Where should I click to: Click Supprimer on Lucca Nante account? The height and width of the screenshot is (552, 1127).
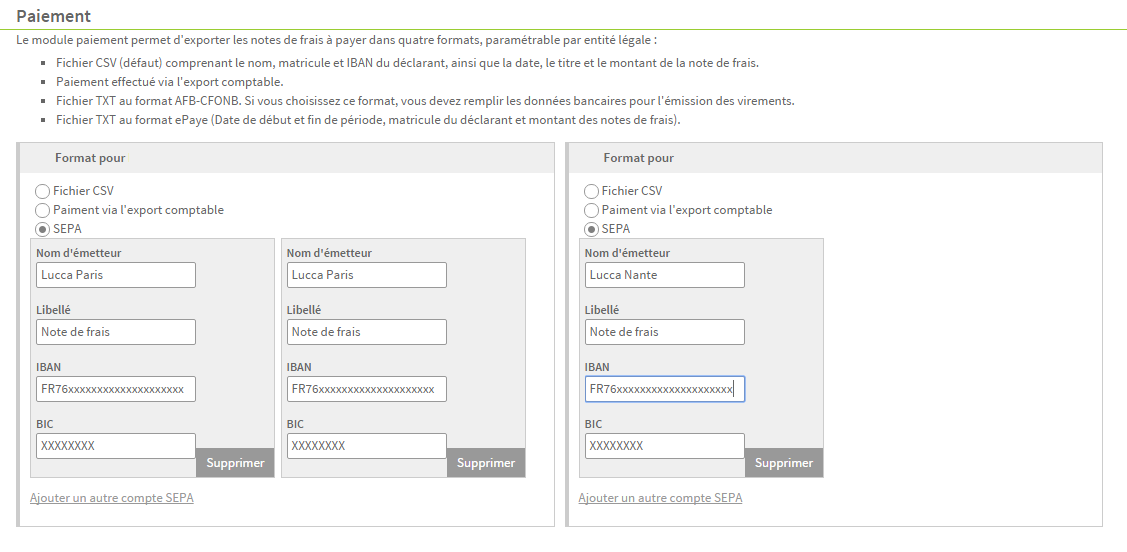pyautogui.click(x=783, y=463)
